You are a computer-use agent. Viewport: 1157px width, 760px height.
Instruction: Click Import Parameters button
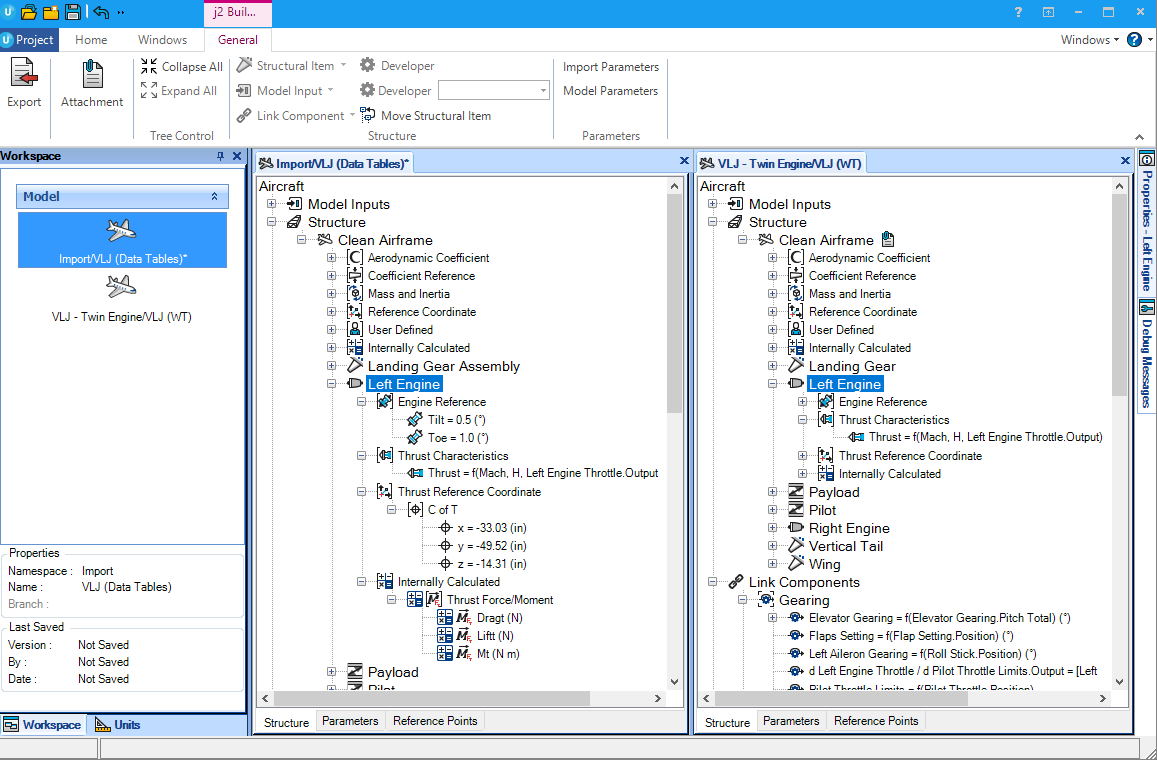[x=611, y=66]
